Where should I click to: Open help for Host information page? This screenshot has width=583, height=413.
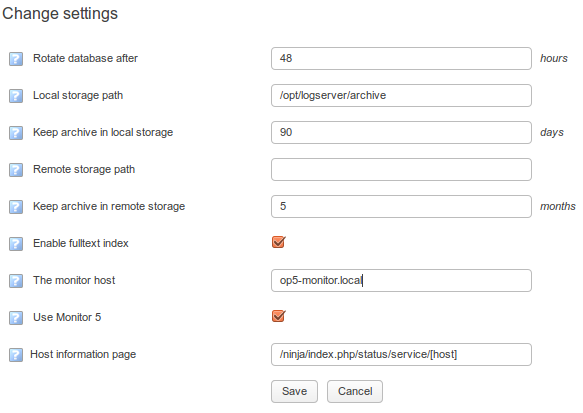tap(16, 355)
